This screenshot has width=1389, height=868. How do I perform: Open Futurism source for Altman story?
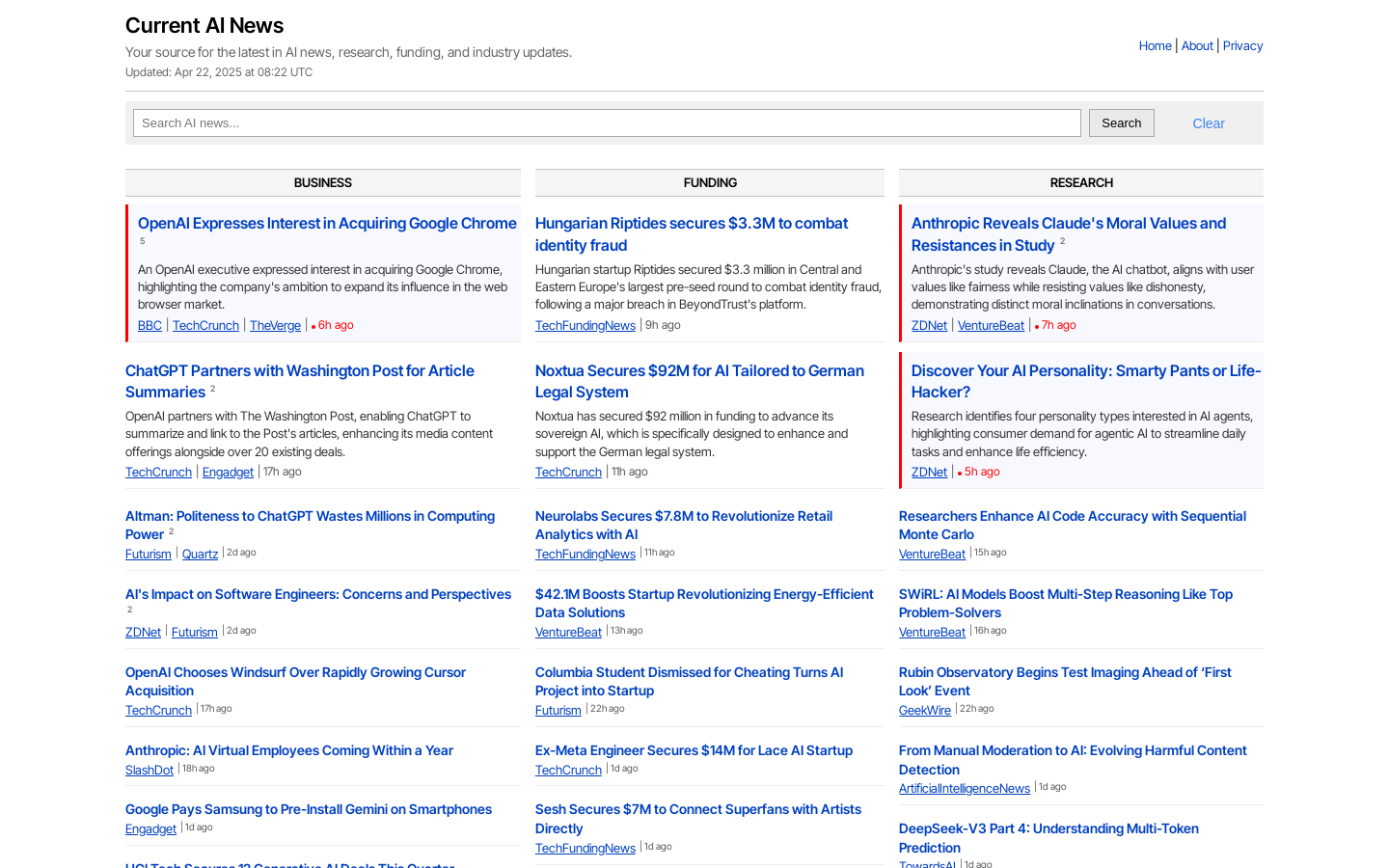click(148, 554)
